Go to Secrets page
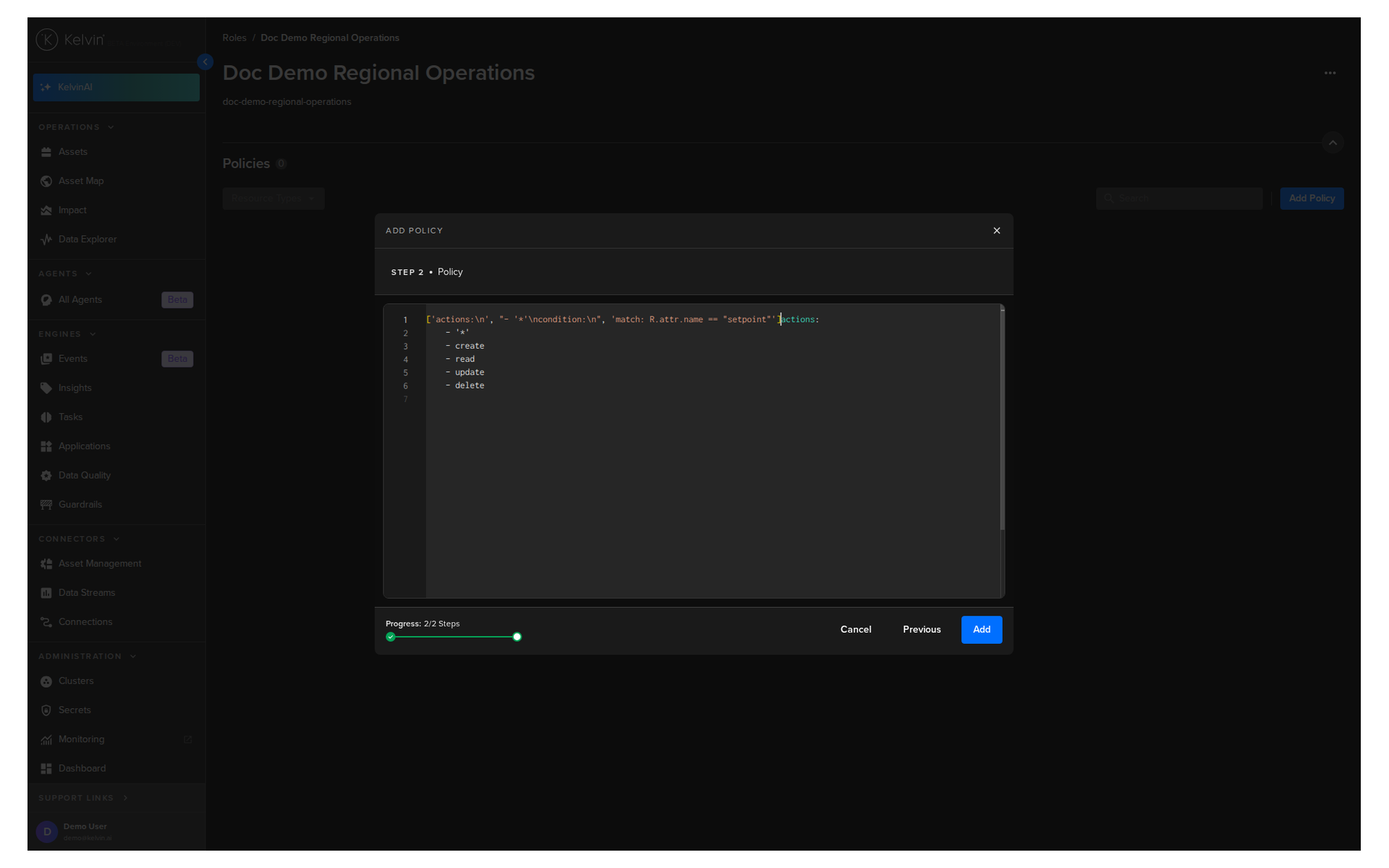 [x=75, y=710]
